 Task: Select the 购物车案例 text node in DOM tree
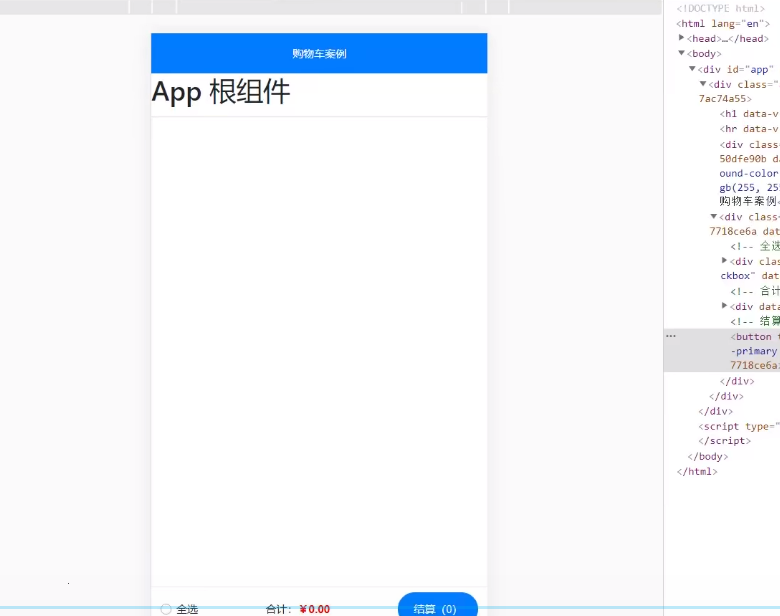click(749, 201)
